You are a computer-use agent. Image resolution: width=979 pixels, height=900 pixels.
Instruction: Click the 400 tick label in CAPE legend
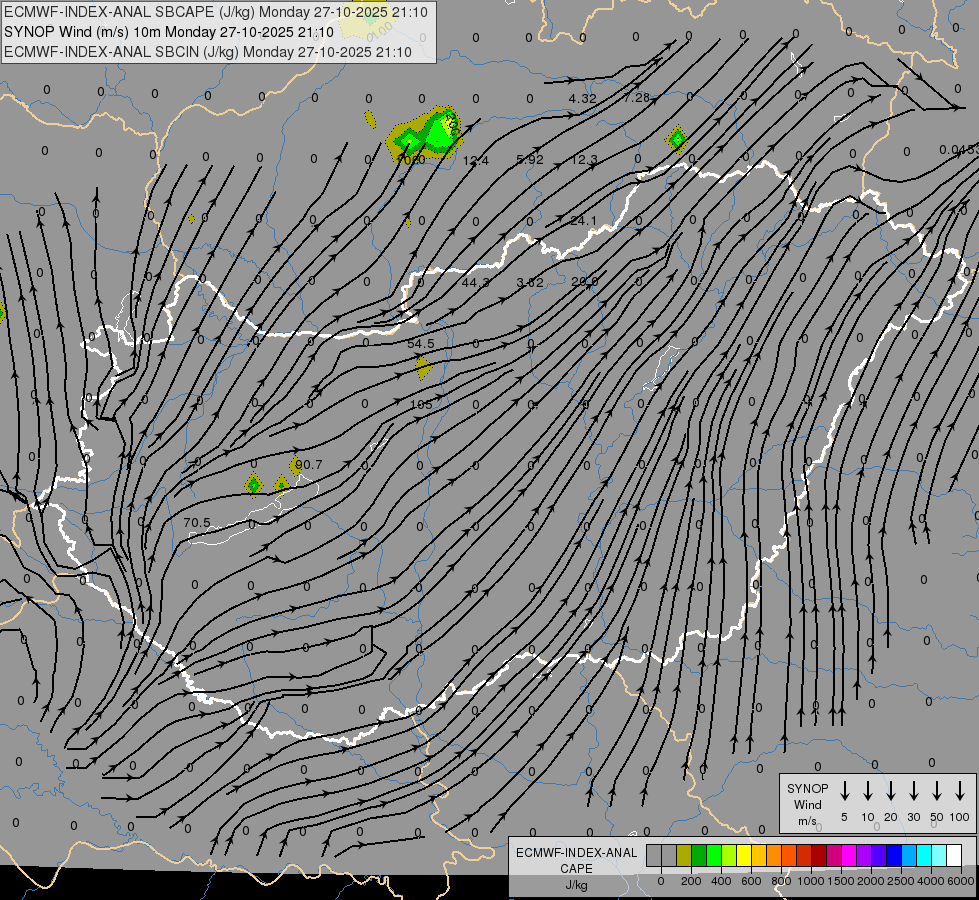[x=721, y=881]
